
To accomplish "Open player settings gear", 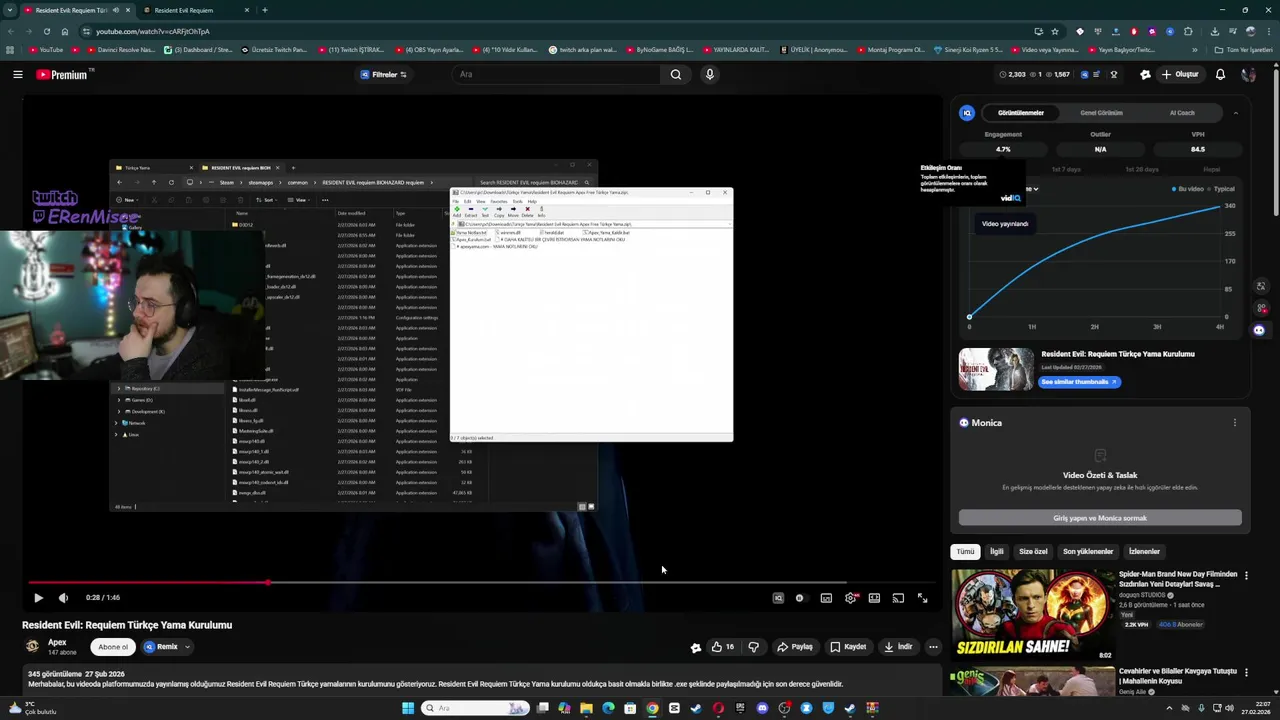I will (x=850, y=598).
